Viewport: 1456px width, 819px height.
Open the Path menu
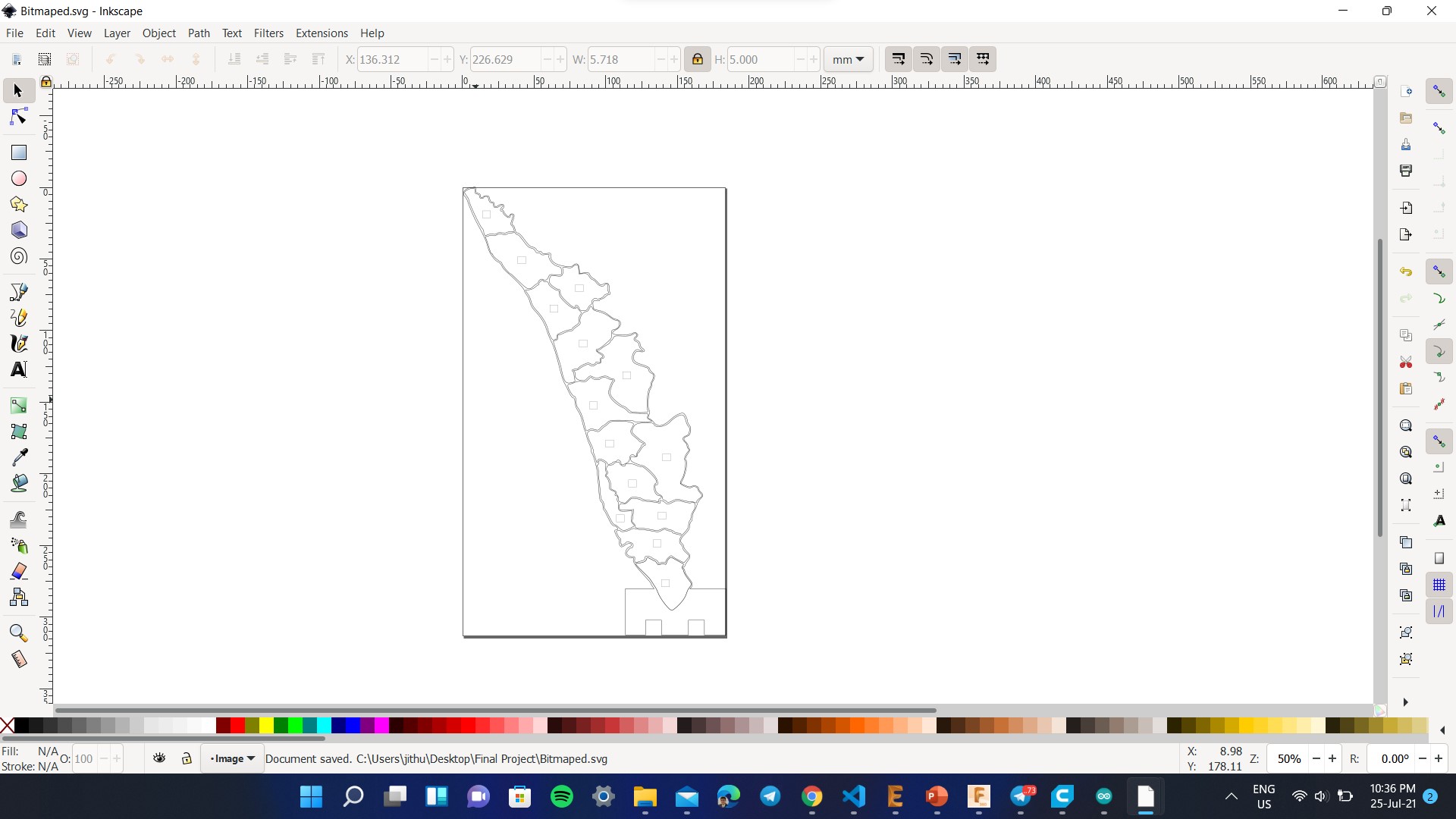[x=199, y=33]
